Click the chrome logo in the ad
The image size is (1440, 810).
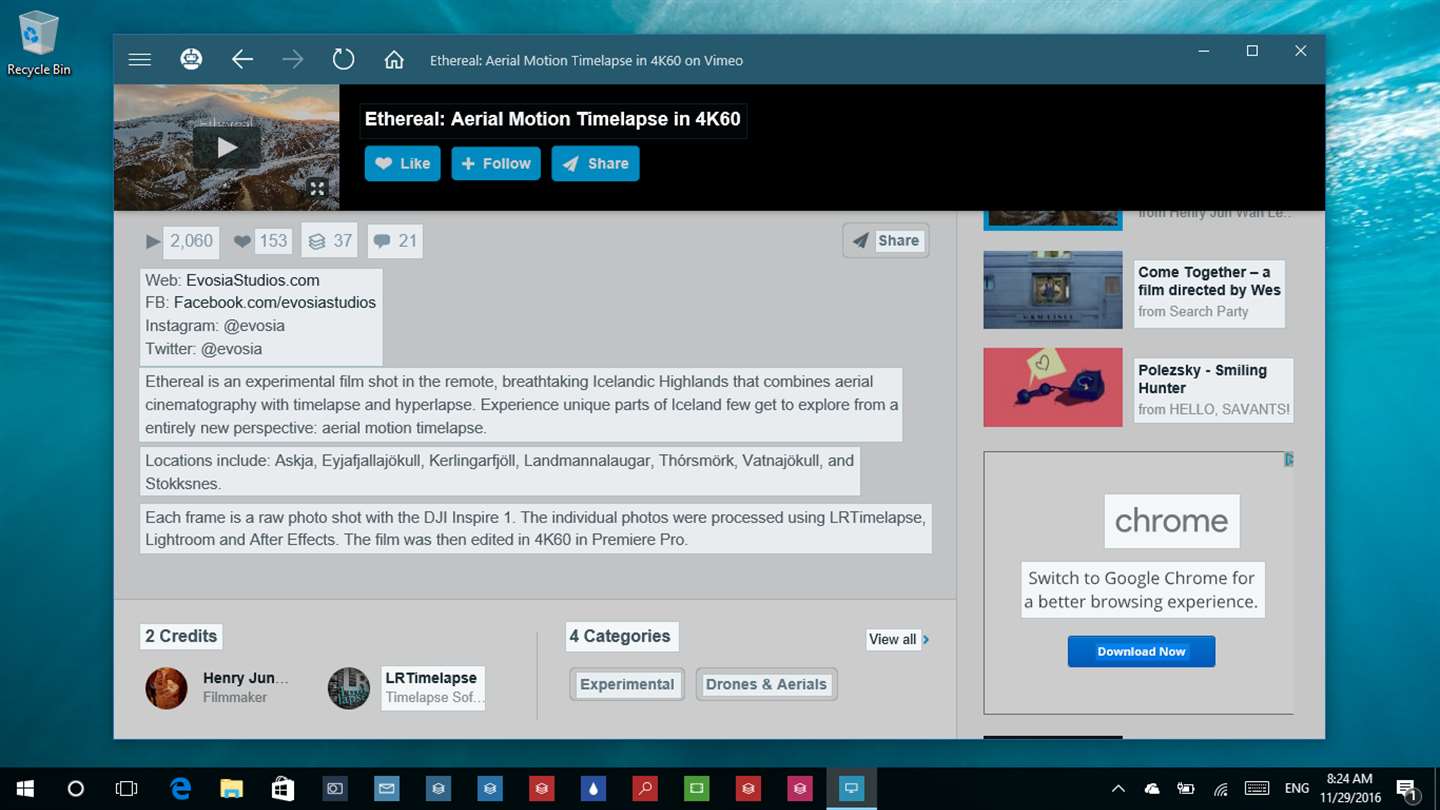point(1171,521)
